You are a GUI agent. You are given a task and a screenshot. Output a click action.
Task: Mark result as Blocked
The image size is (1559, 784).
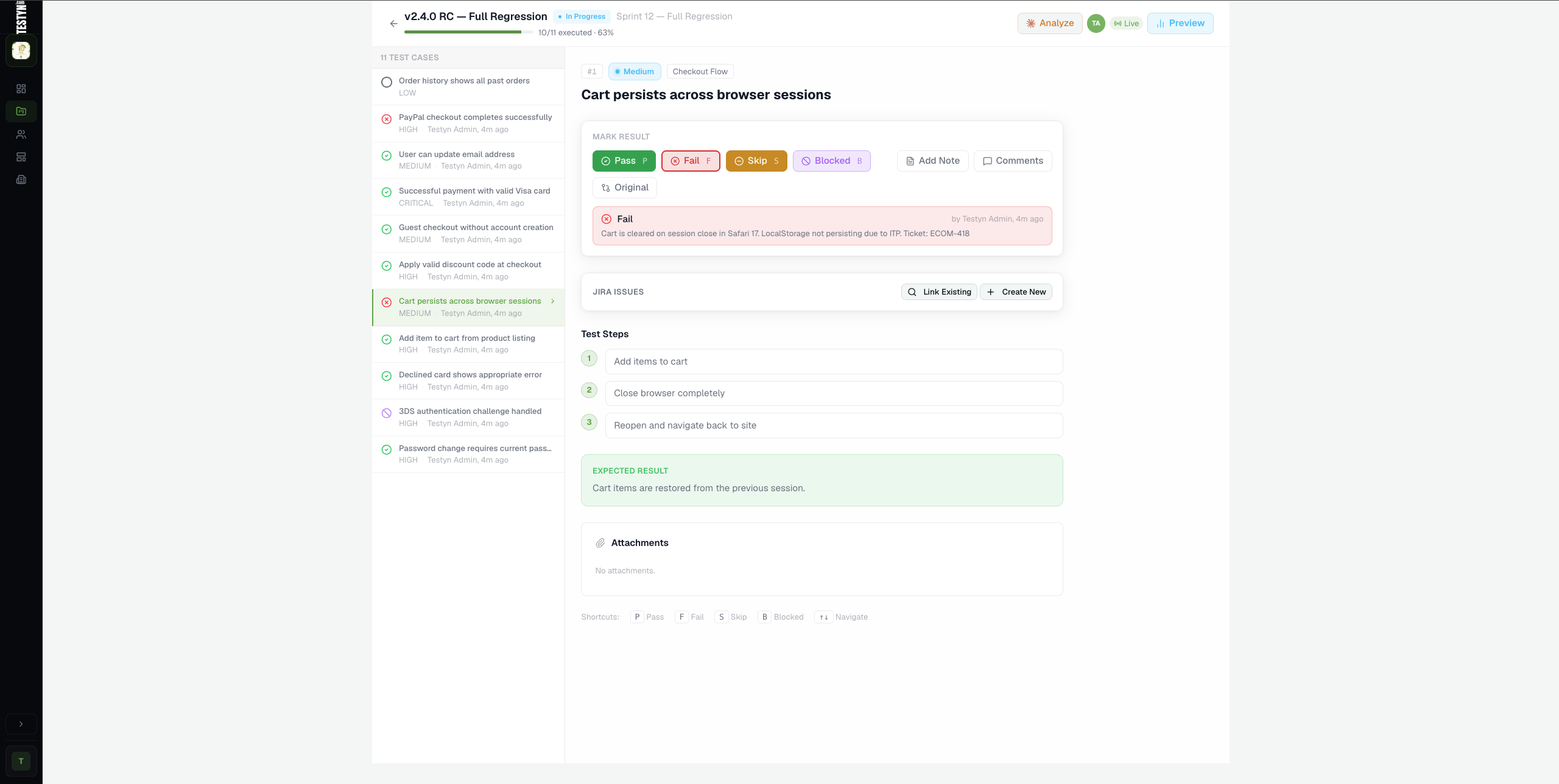click(831, 161)
